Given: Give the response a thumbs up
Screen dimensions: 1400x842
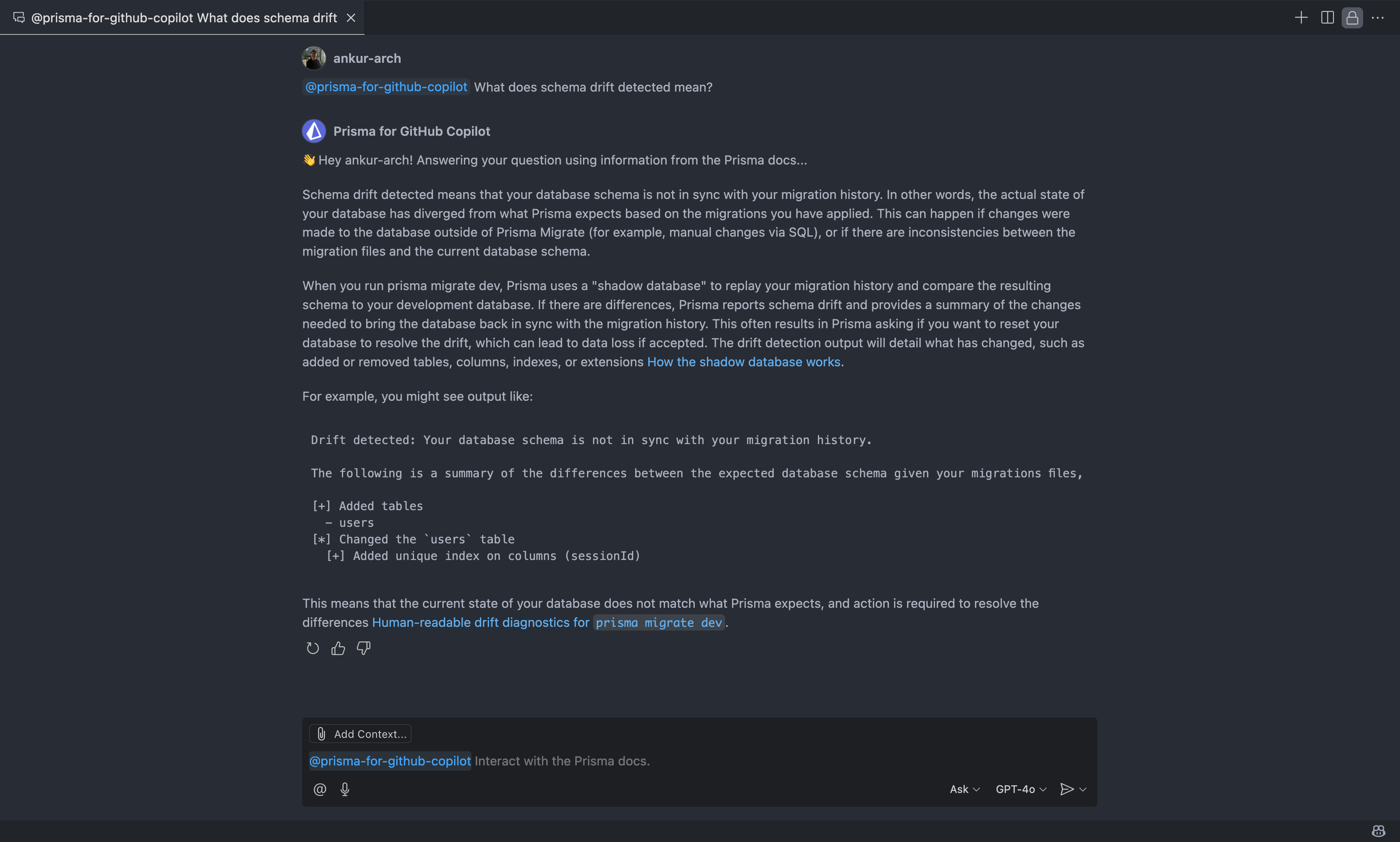Looking at the screenshot, I should (x=338, y=648).
